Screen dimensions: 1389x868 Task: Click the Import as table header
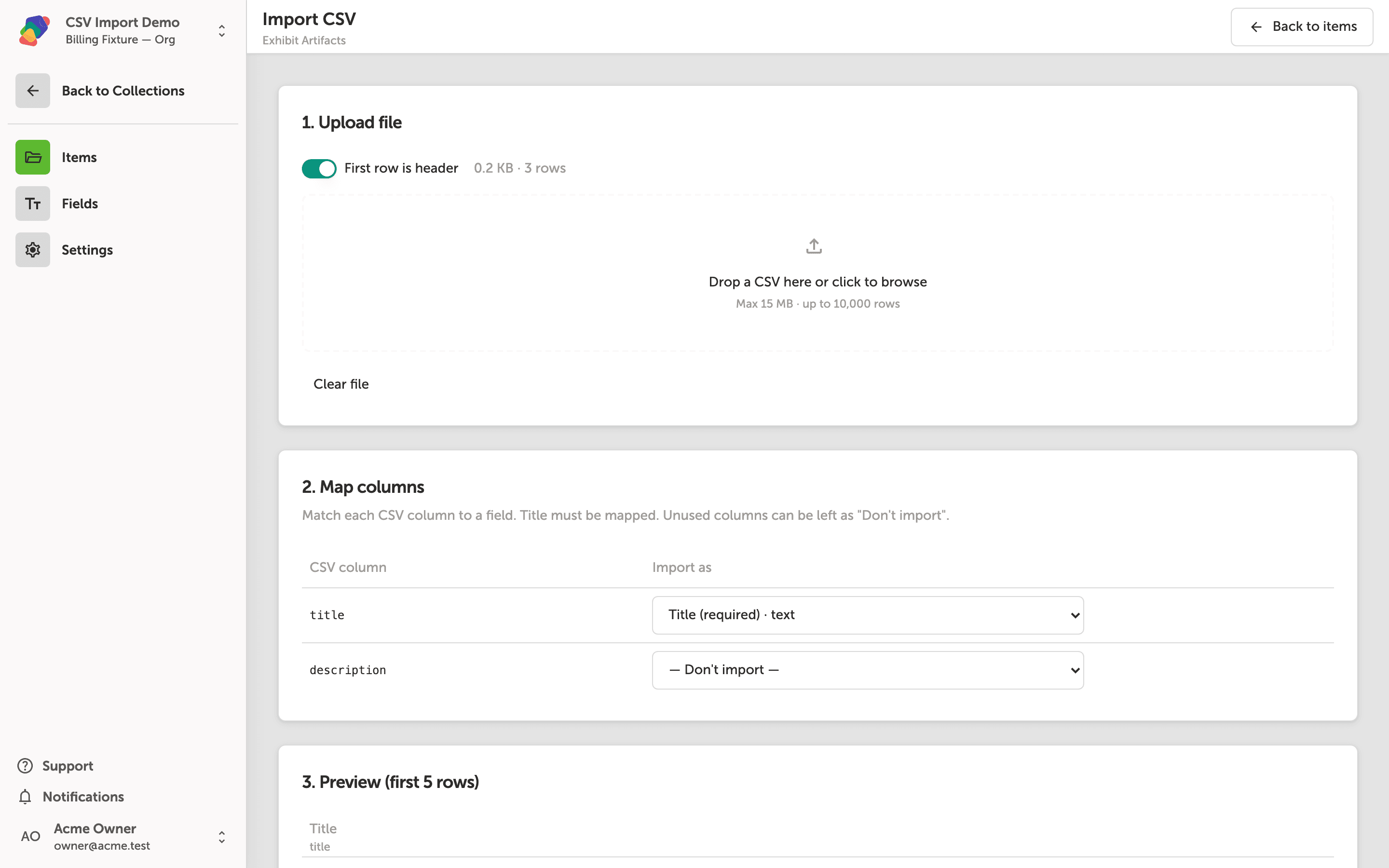[x=681, y=567]
